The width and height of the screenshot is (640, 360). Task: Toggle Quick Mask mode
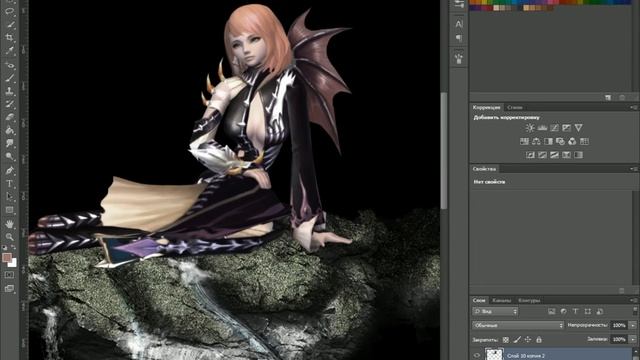click(9, 275)
